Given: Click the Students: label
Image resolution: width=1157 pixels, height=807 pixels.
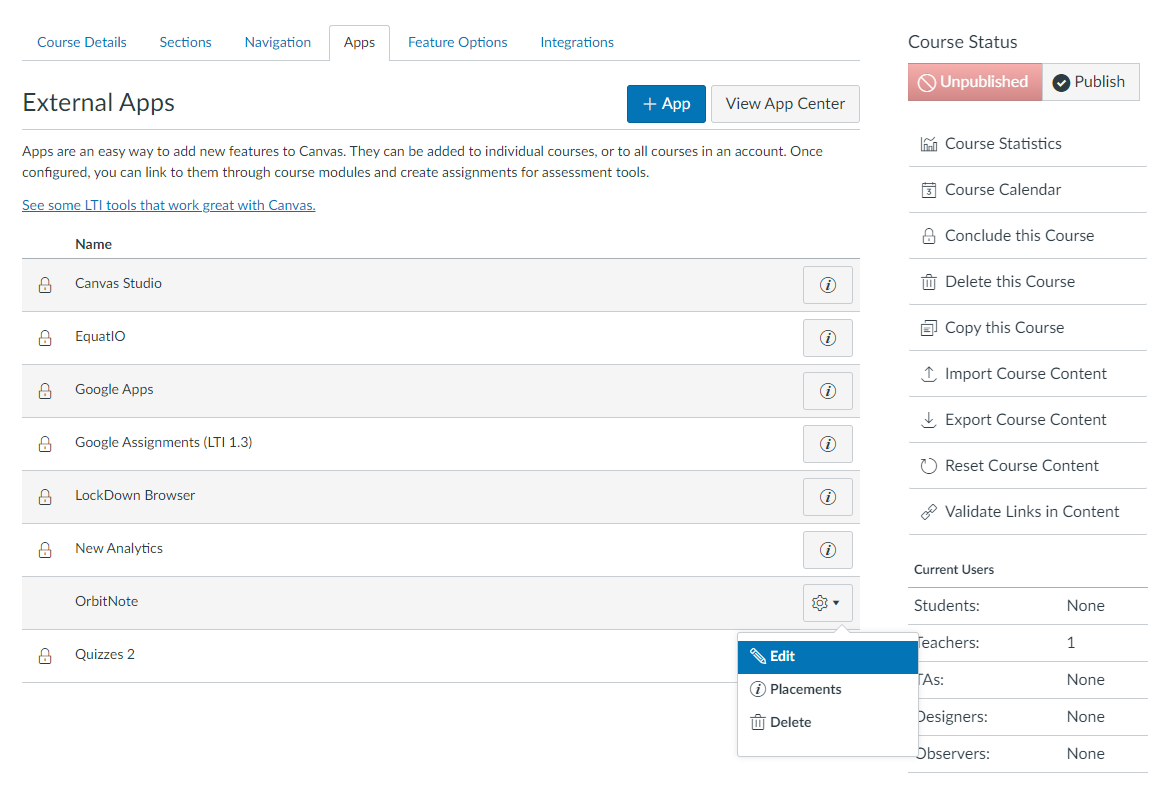Looking at the screenshot, I should pos(947,606).
